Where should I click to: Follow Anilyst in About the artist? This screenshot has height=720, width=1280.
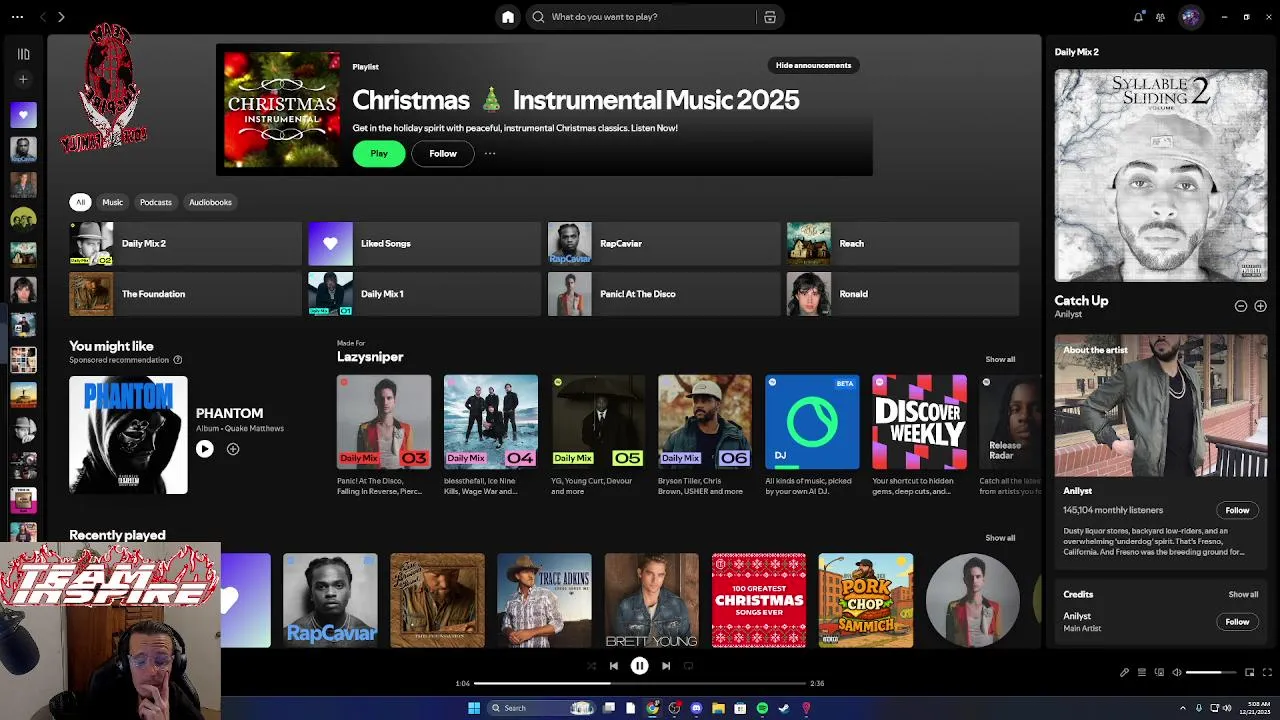(1237, 511)
